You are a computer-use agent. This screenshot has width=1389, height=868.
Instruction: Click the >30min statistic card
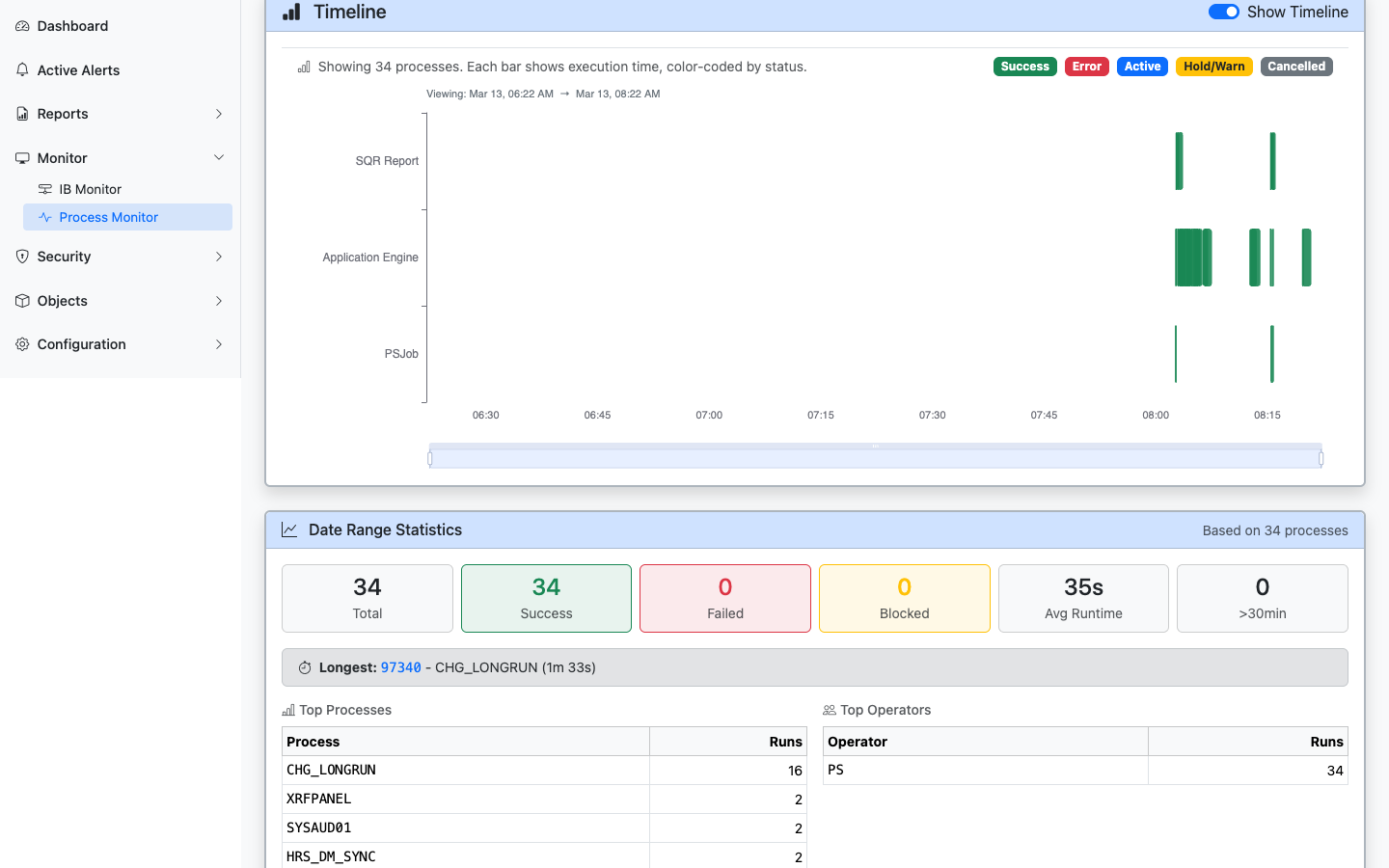1263,598
